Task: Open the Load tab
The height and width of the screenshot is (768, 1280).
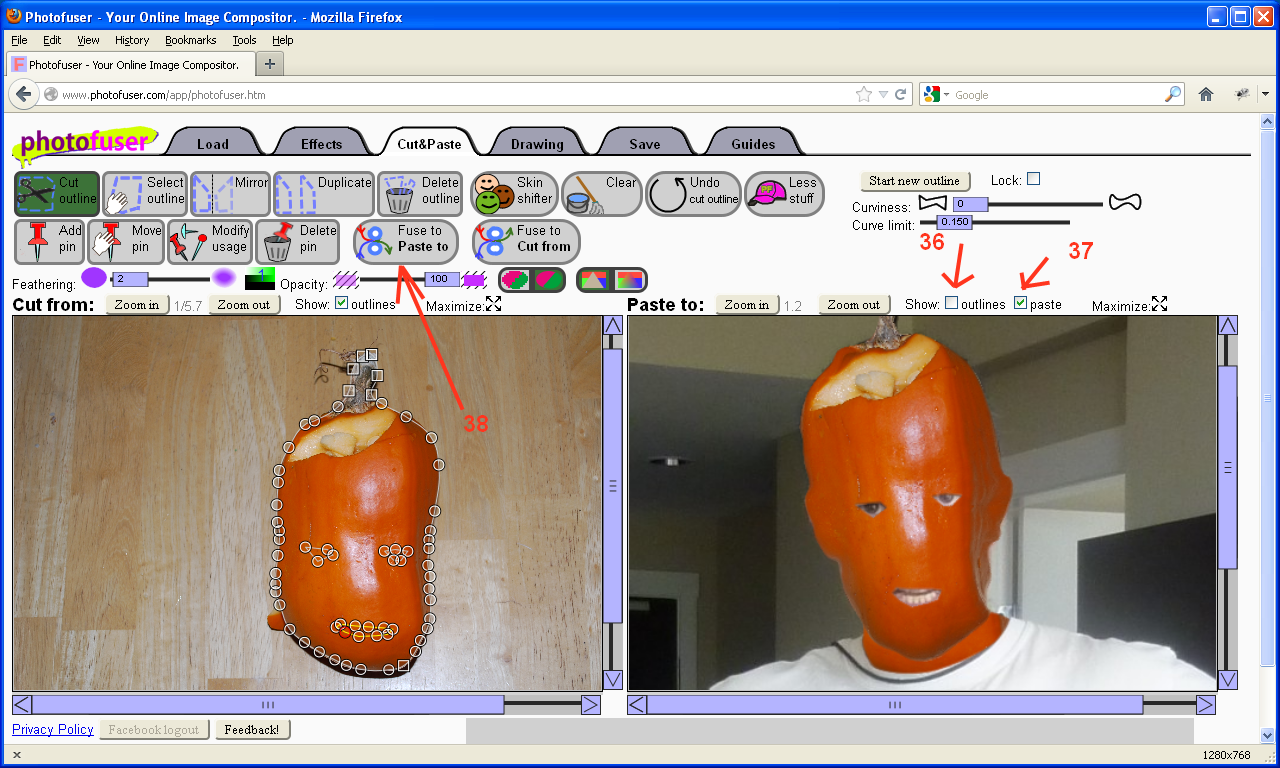Action: pyautogui.click(x=213, y=144)
